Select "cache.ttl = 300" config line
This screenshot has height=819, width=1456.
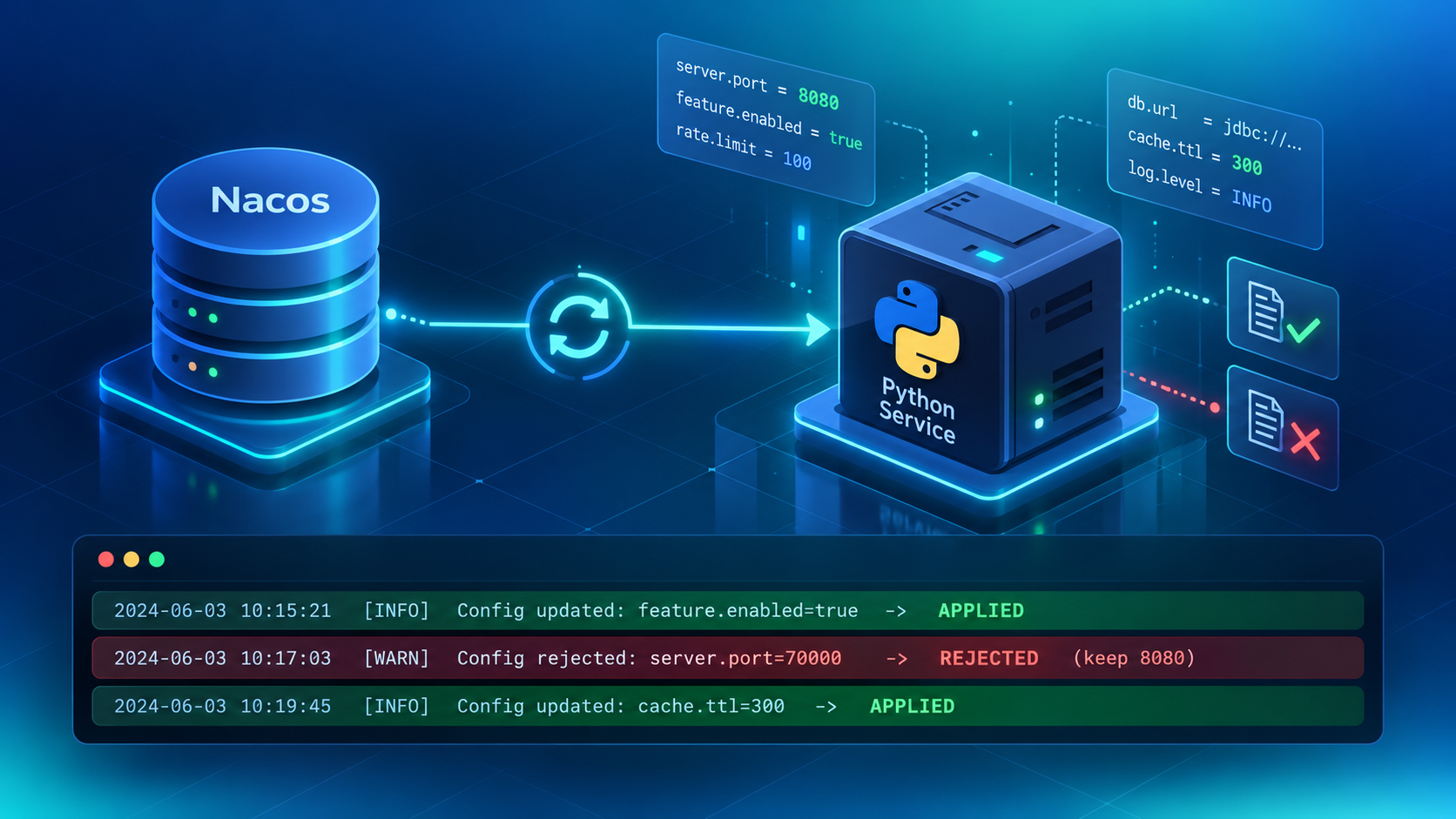(x=1194, y=151)
